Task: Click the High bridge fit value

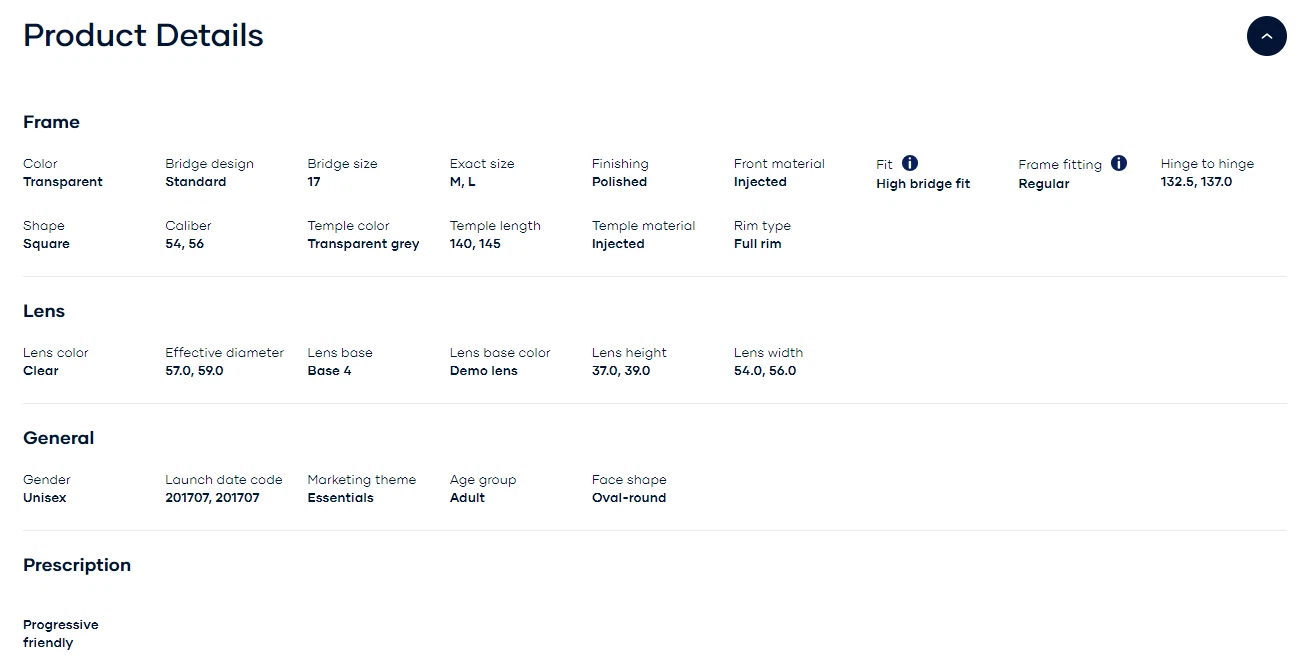Action: pos(923,184)
